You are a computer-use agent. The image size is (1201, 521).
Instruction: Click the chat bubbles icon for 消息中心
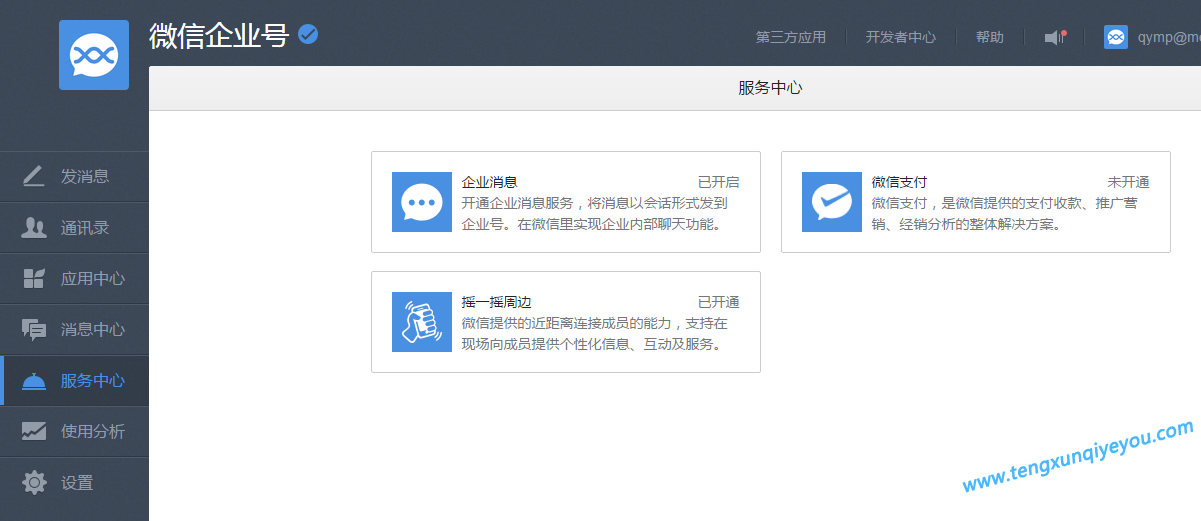[x=34, y=329]
